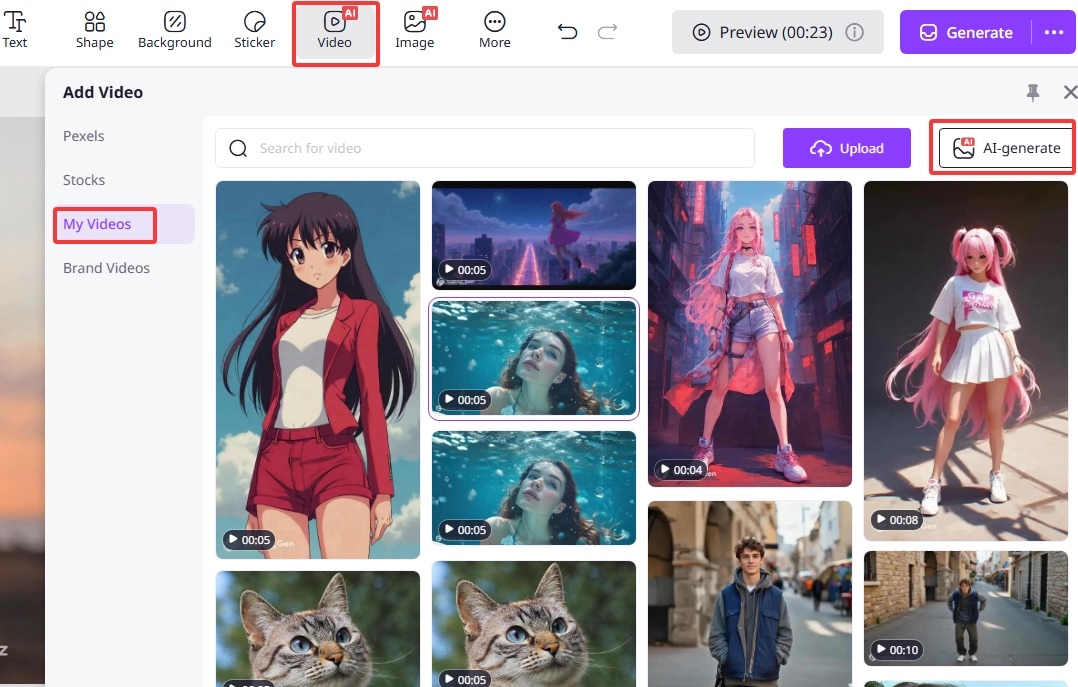Open the Stocks section
The image size is (1078, 687).
(83, 180)
